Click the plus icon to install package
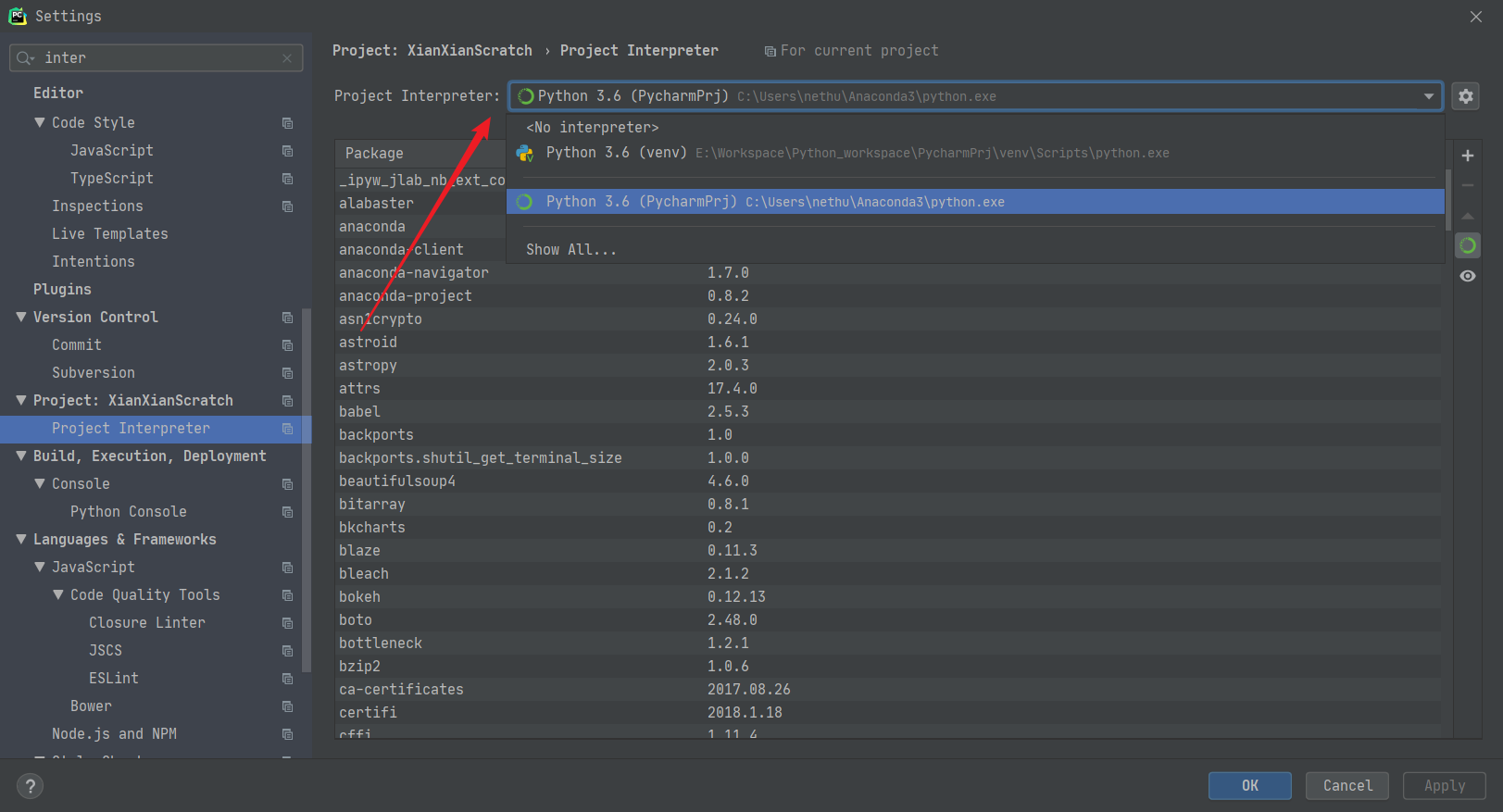The width and height of the screenshot is (1503, 812). coord(1468,156)
